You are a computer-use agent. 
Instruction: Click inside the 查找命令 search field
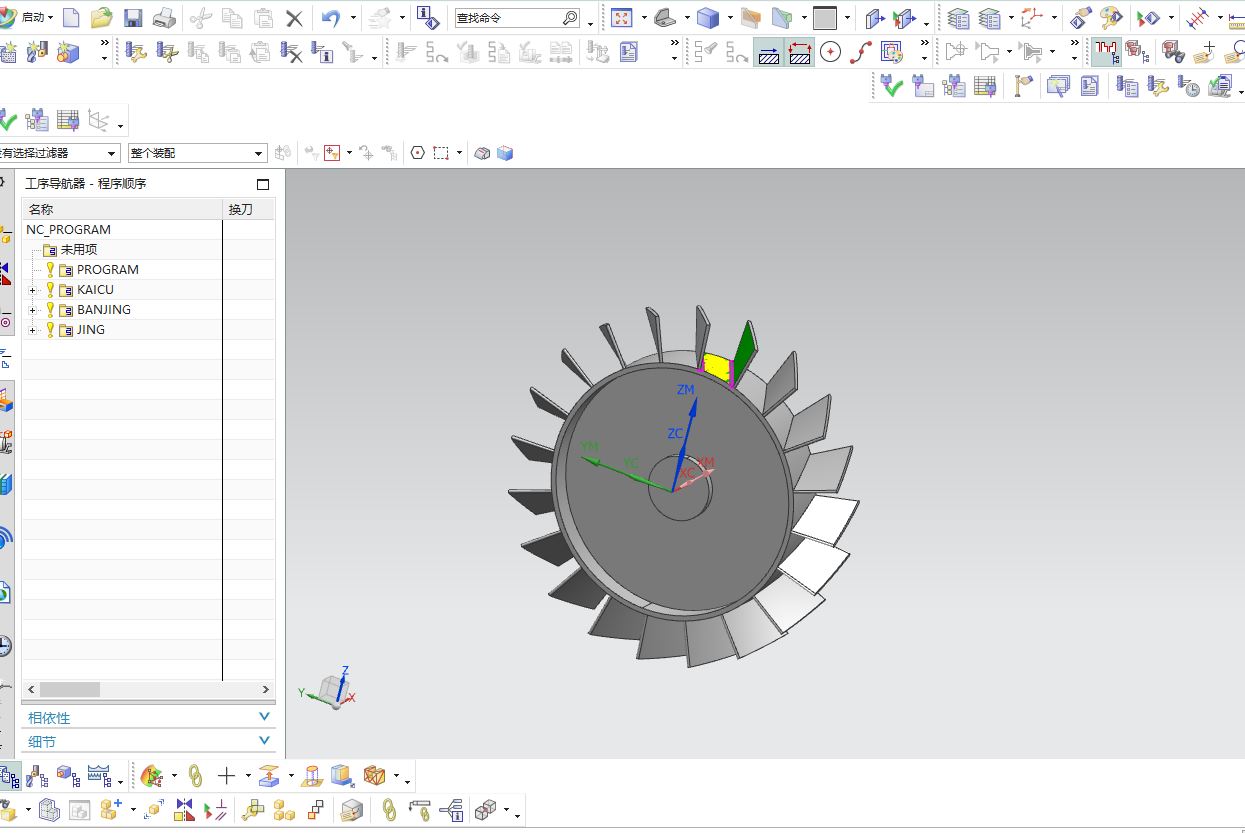point(507,18)
